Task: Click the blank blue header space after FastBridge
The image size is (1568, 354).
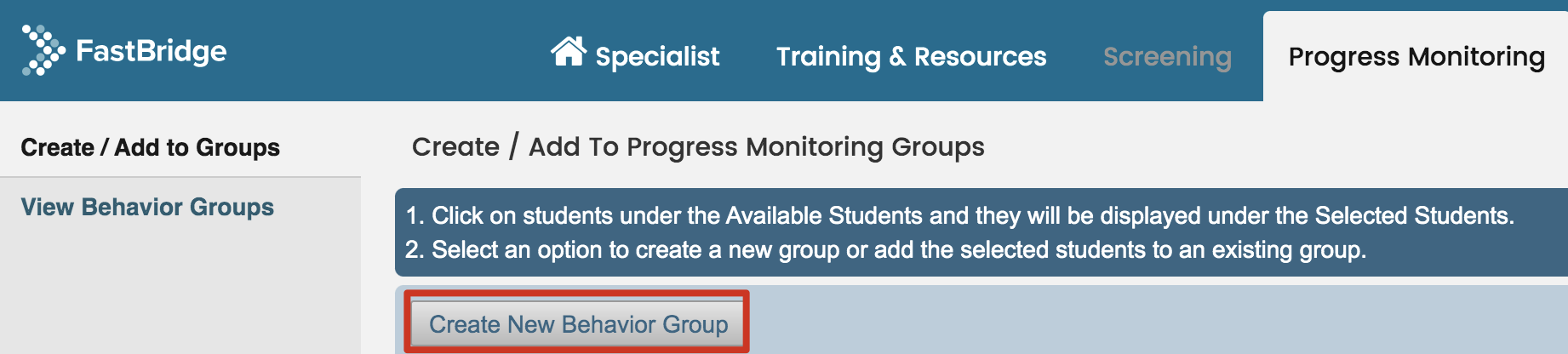Action: (383, 51)
